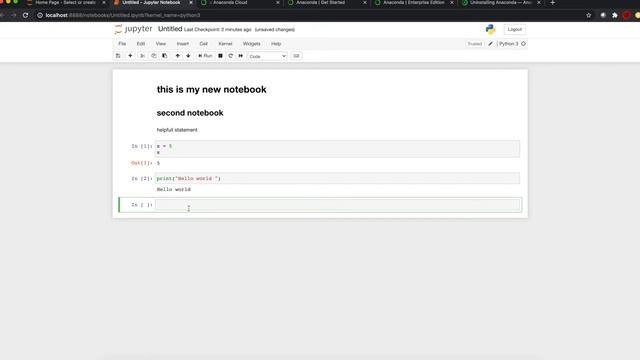Select the heading this is my new notebook
The image size is (640, 360).
pyautogui.click(x=211, y=89)
